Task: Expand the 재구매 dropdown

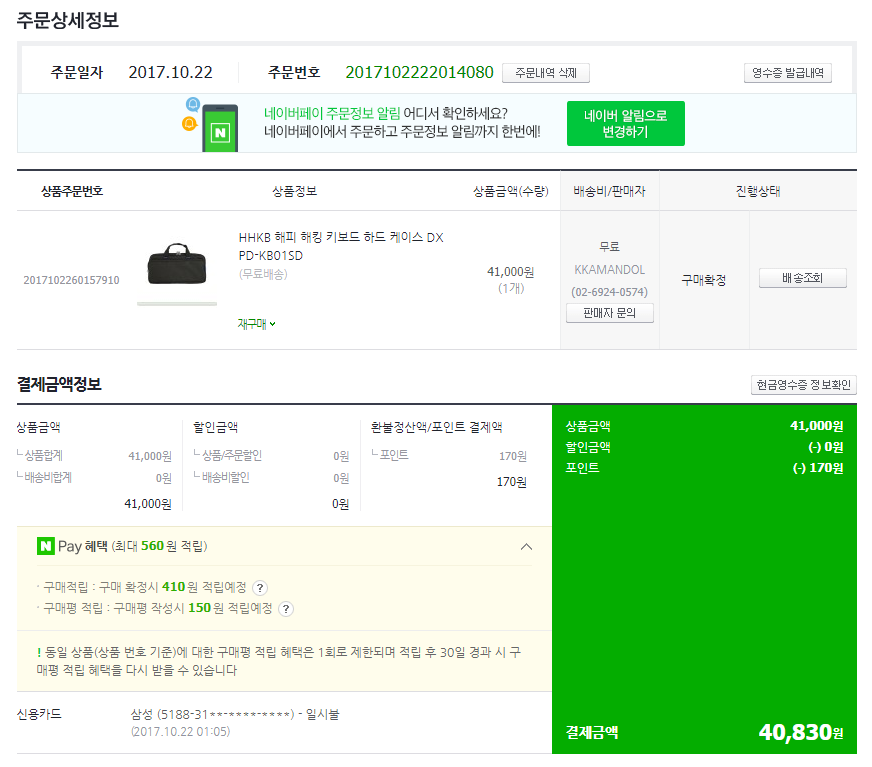Action: [x=256, y=324]
